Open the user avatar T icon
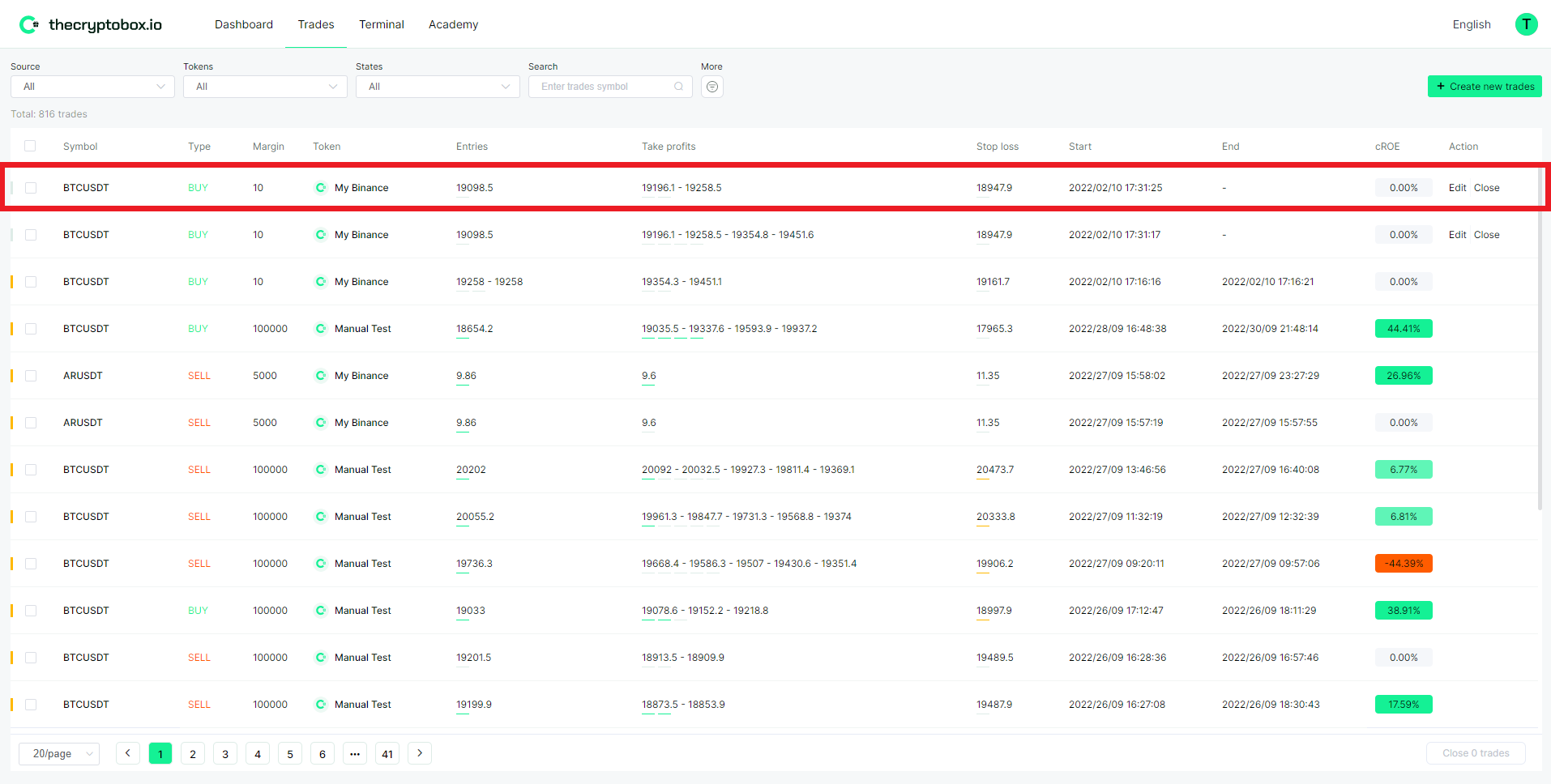This screenshot has height=784, width=1551. pos(1526,24)
